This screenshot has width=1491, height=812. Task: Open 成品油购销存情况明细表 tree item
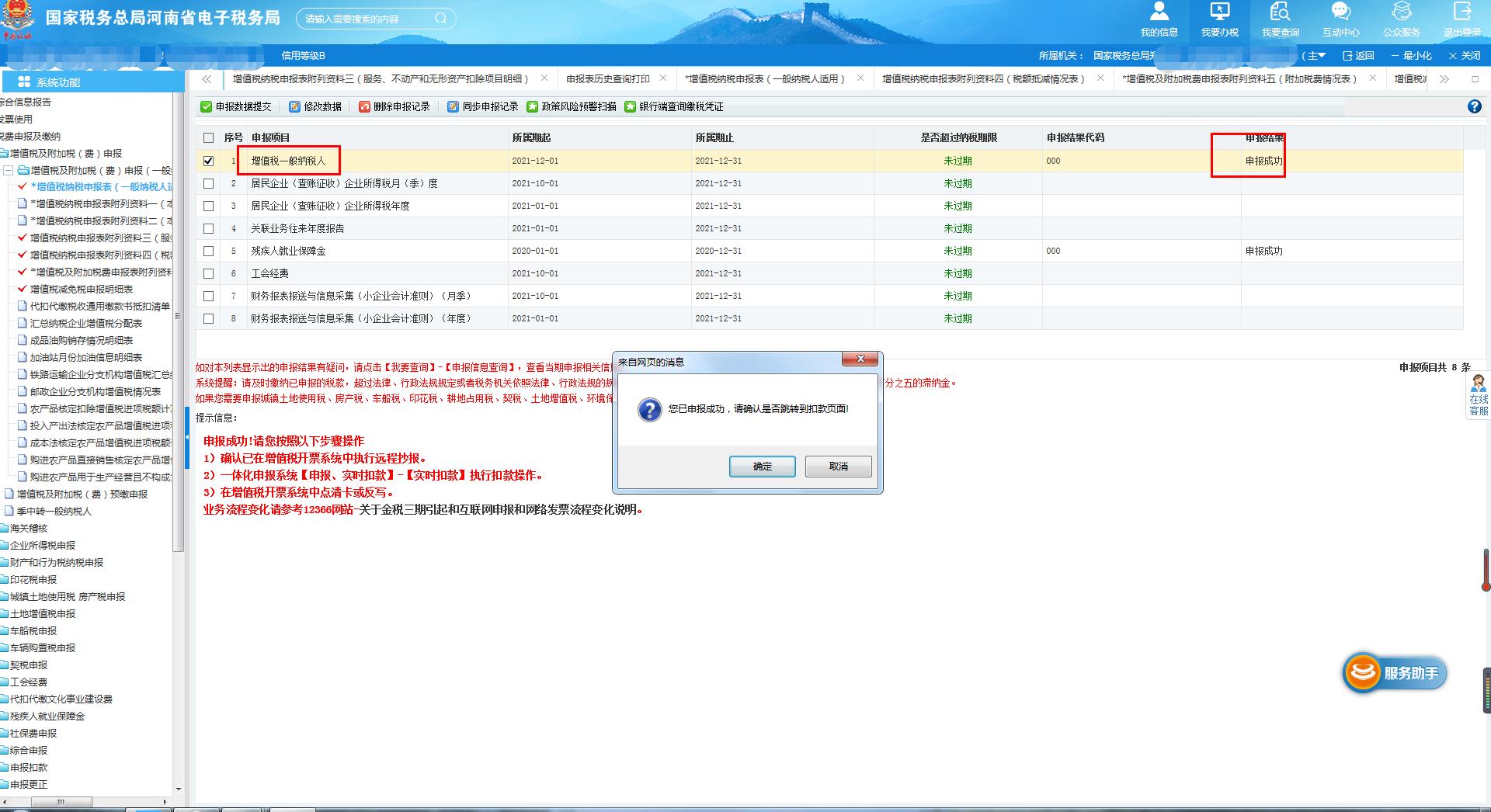click(82, 341)
